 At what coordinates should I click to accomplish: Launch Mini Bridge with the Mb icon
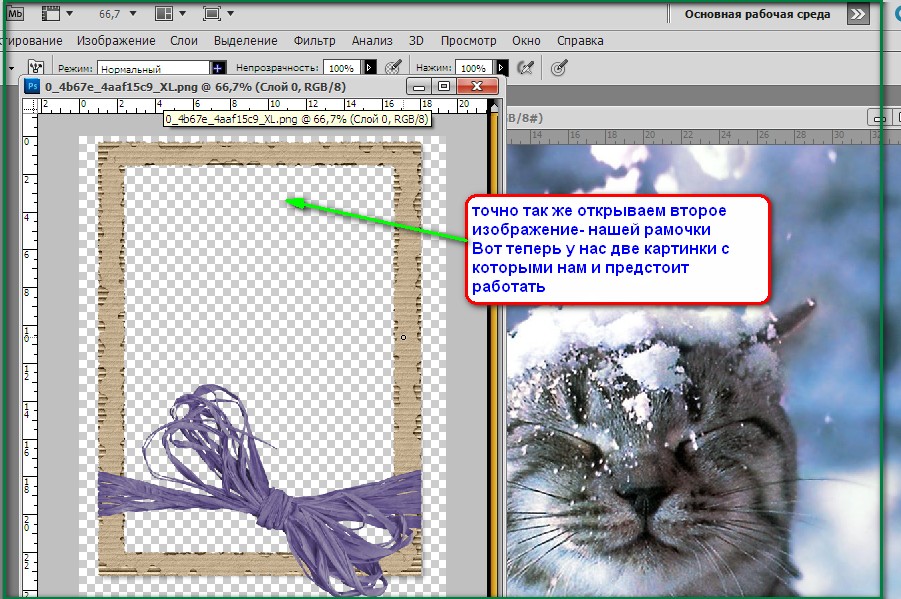[x=10, y=14]
